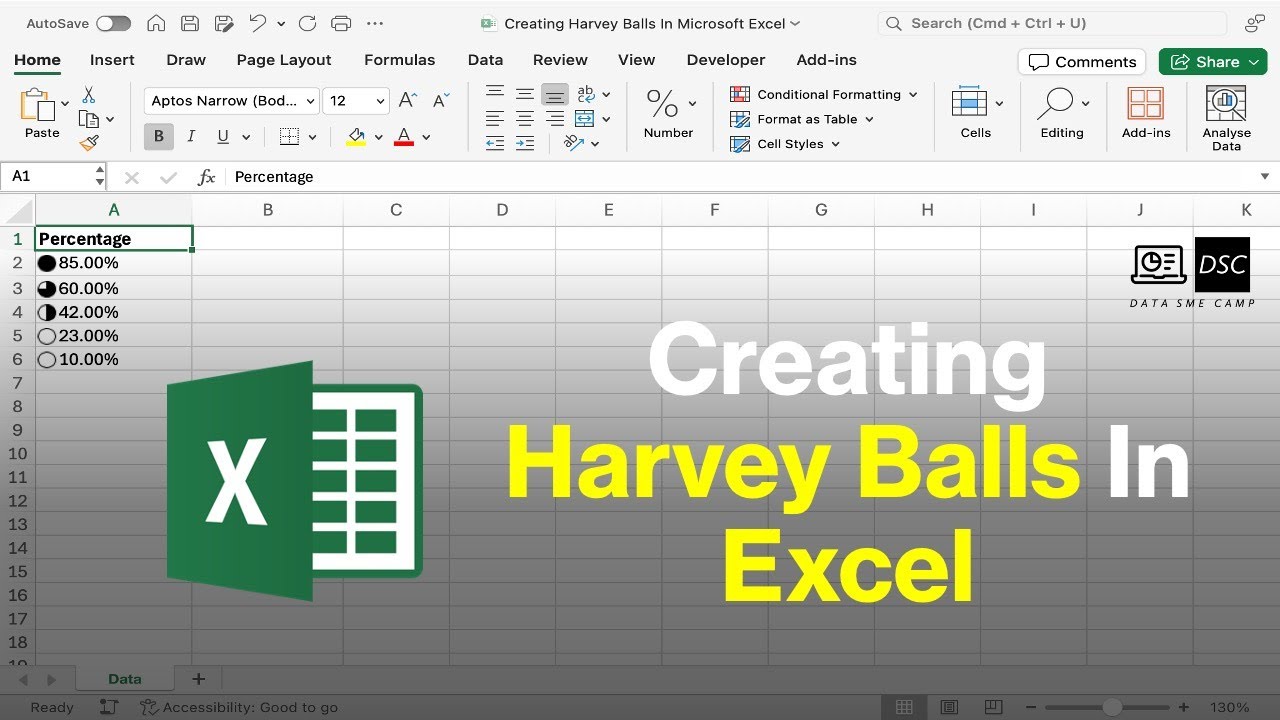
Task: Open the Cells group menu
Action: pos(976,111)
